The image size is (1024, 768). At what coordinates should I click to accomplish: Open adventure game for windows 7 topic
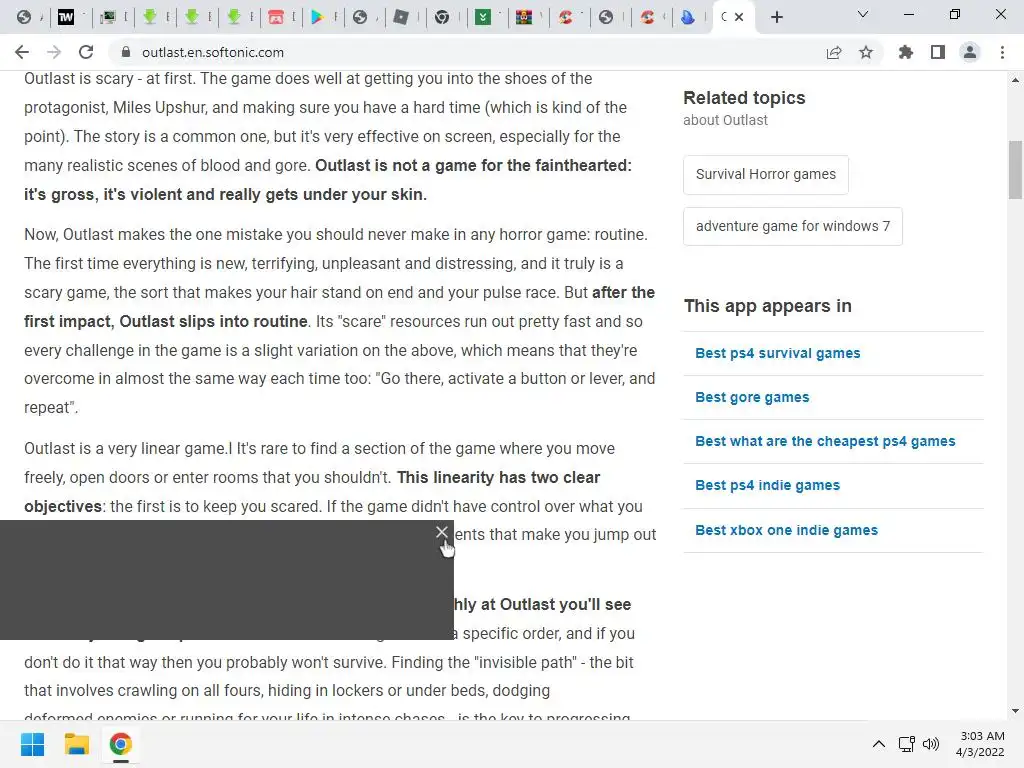793,227
